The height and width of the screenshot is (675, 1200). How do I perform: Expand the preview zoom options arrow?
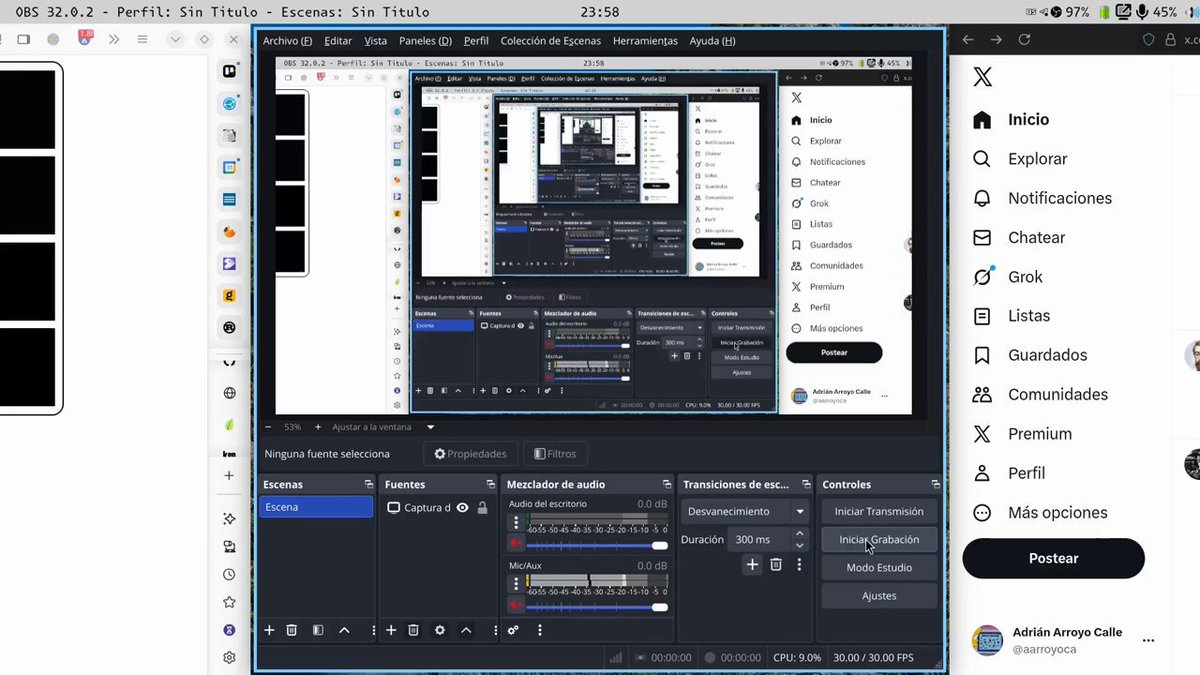pyautogui.click(x=431, y=427)
